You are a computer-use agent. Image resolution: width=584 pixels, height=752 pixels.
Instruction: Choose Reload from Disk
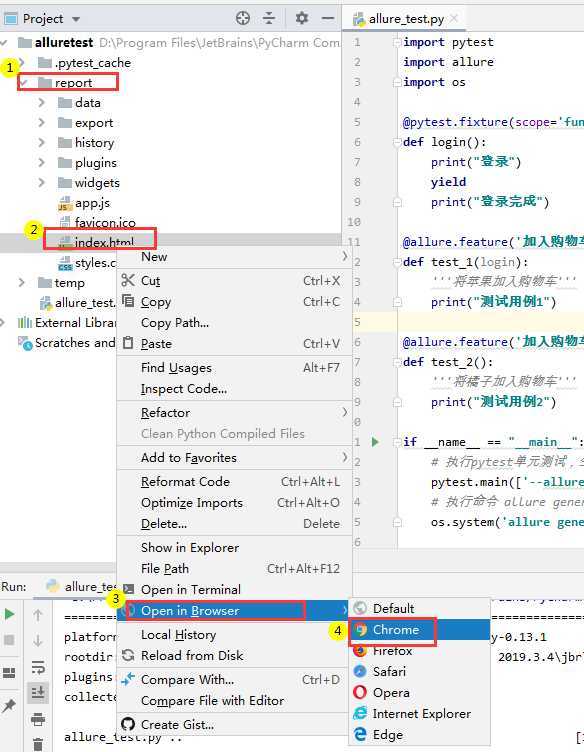(234, 656)
